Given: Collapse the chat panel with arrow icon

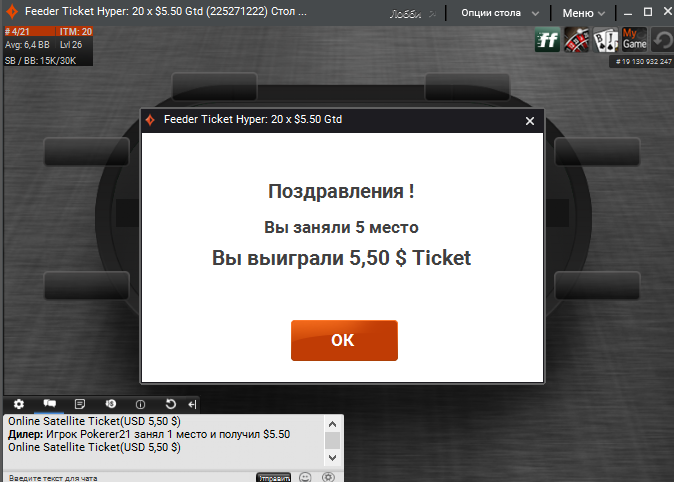Looking at the screenshot, I should pyautogui.click(x=192, y=404).
